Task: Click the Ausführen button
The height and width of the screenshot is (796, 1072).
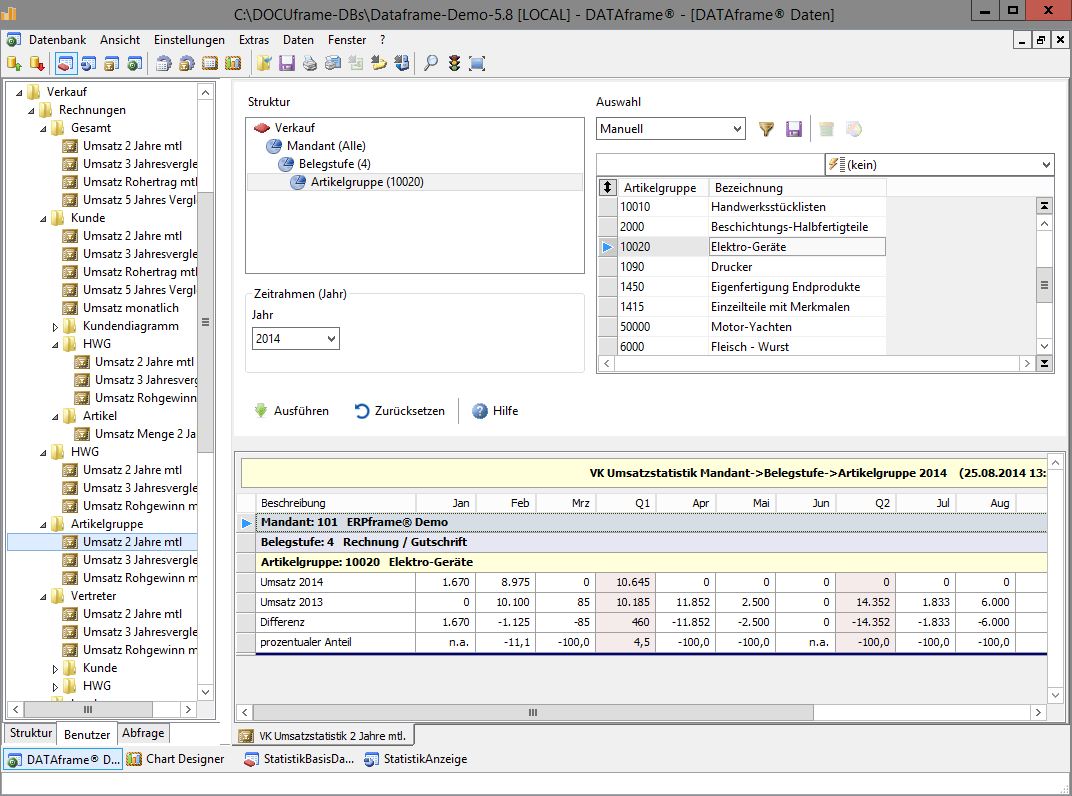Action: 291,411
